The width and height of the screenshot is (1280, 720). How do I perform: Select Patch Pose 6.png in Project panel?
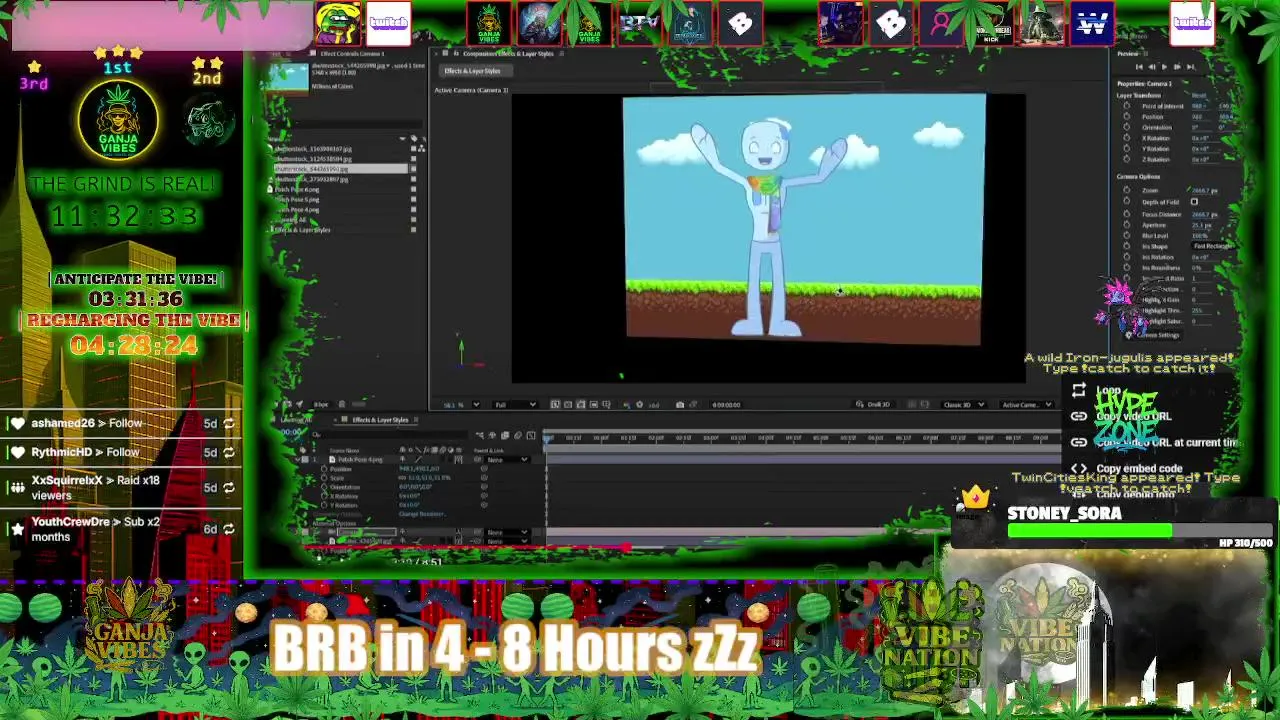click(x=298, y=189)
